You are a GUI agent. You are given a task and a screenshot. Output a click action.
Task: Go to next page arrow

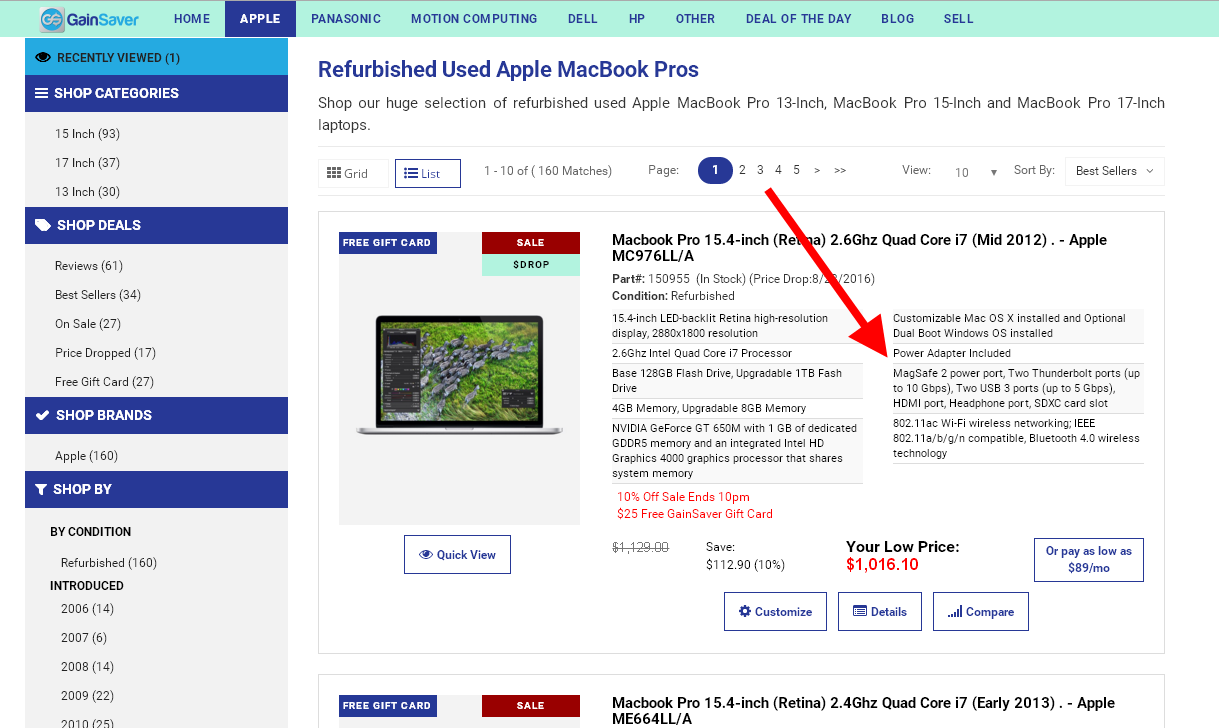(817, 171)
